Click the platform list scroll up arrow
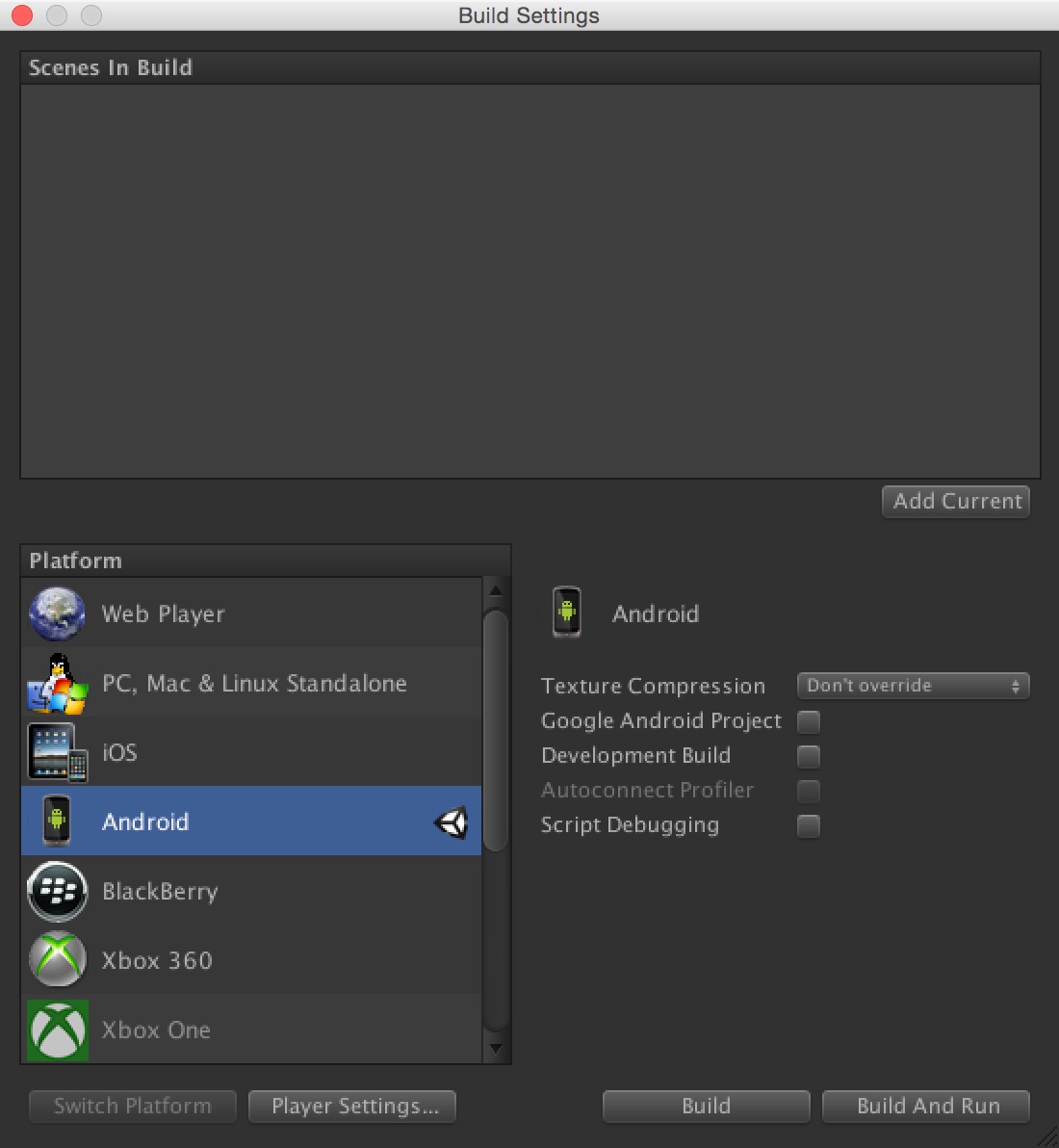 496,590
